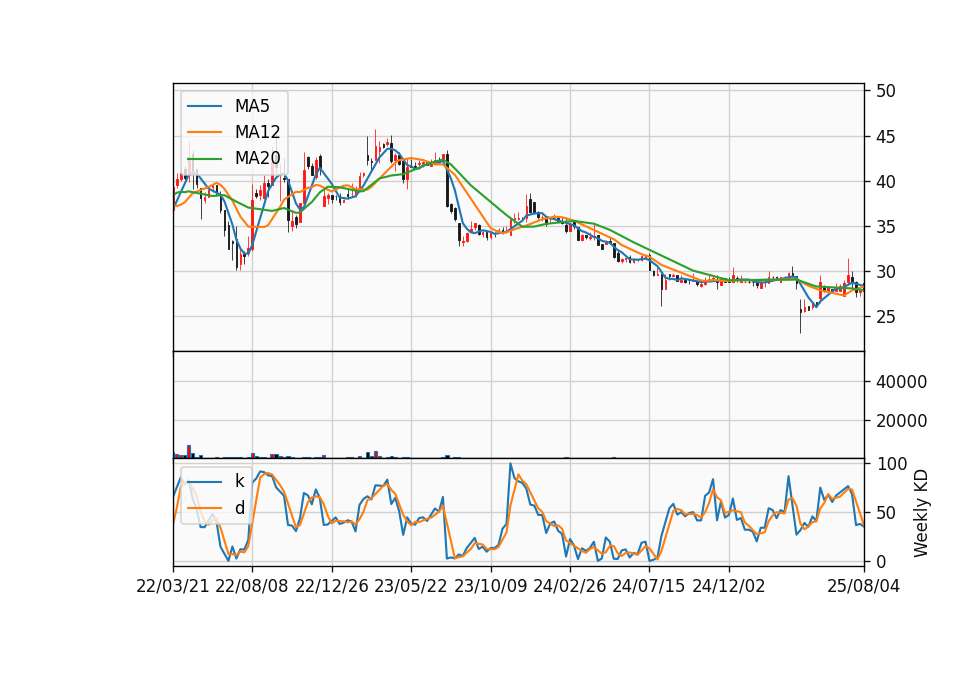Click the 22/12/26 date label
The height and width of the screenshot is (690, 960).
click(332, 586)
